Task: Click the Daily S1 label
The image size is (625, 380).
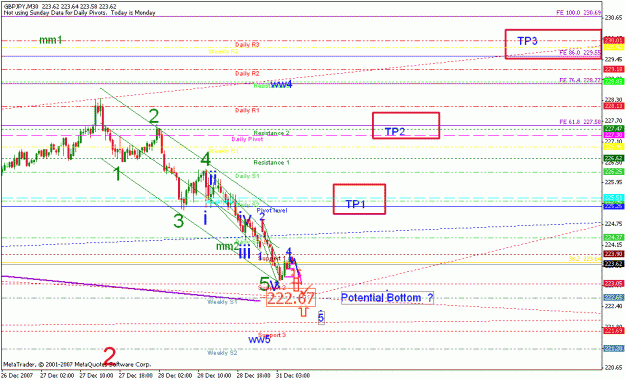Action: tap(247, 176)
